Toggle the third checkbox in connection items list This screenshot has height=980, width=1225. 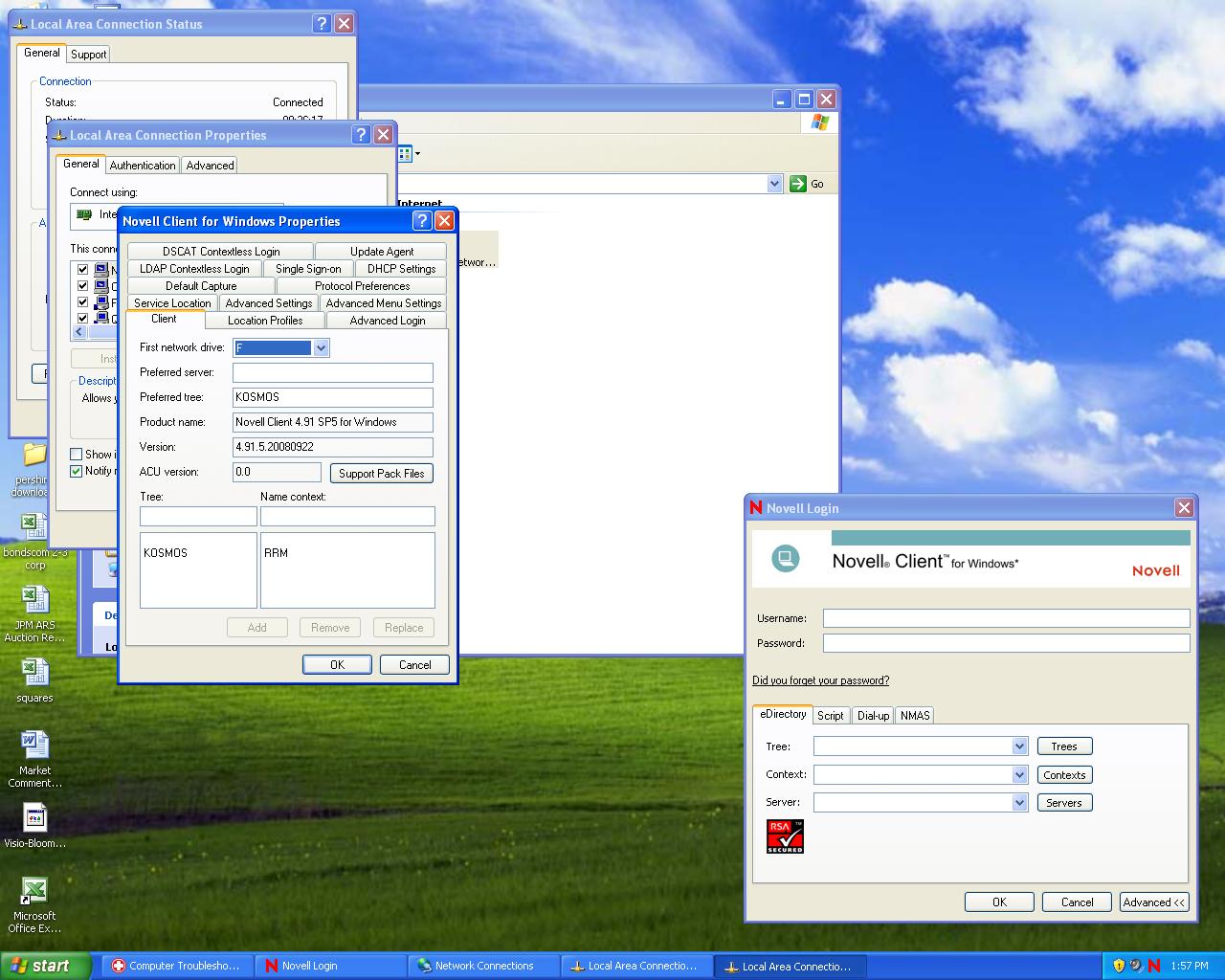82,302
